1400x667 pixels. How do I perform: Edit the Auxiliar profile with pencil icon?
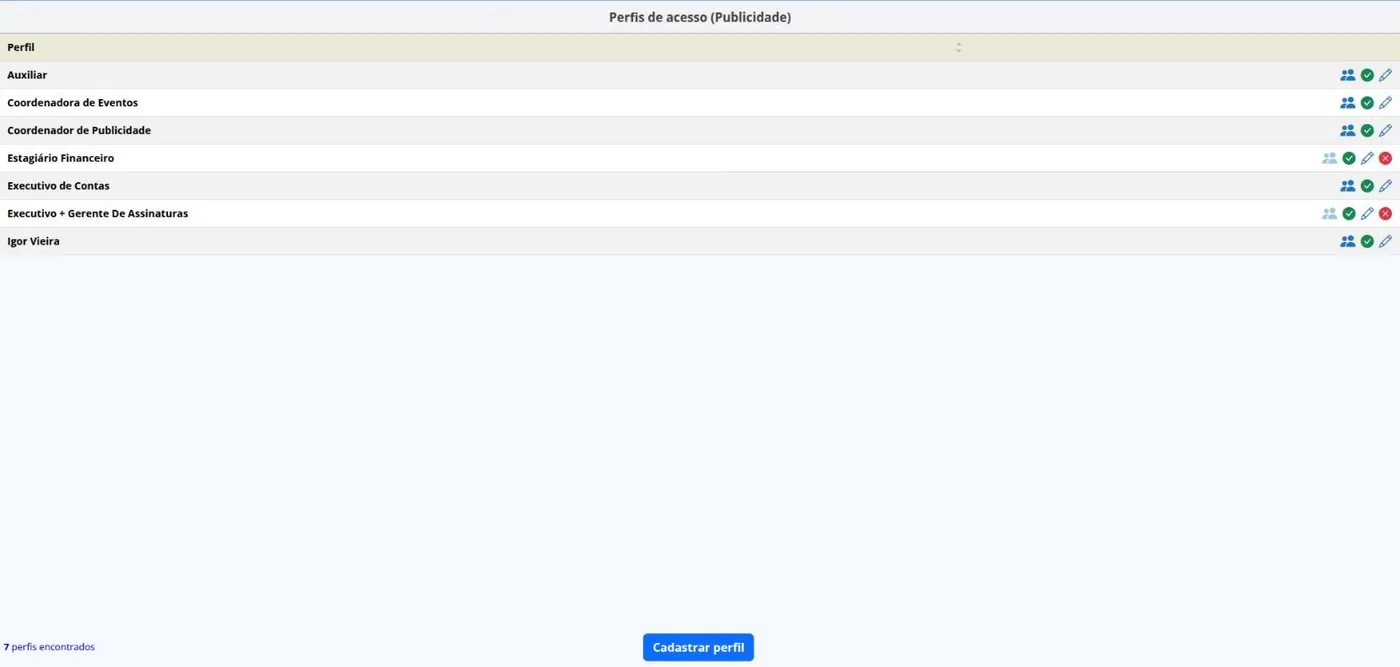pyautogui.click(x=1385, y=75)
